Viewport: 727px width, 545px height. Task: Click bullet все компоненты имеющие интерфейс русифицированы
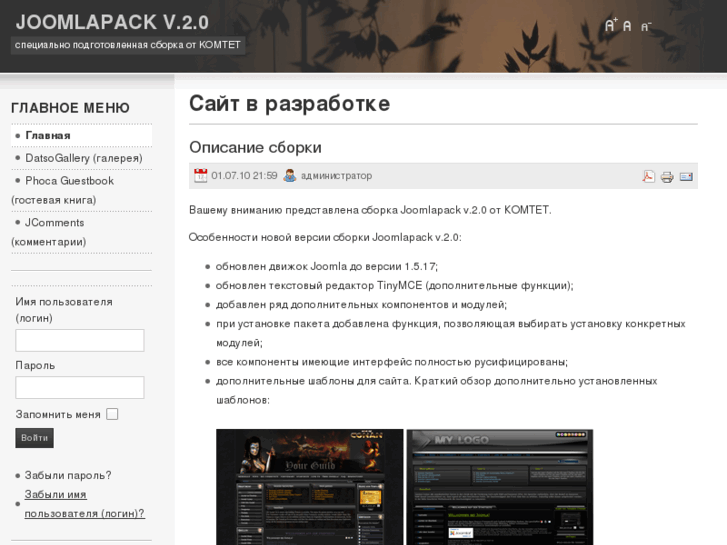392,362
